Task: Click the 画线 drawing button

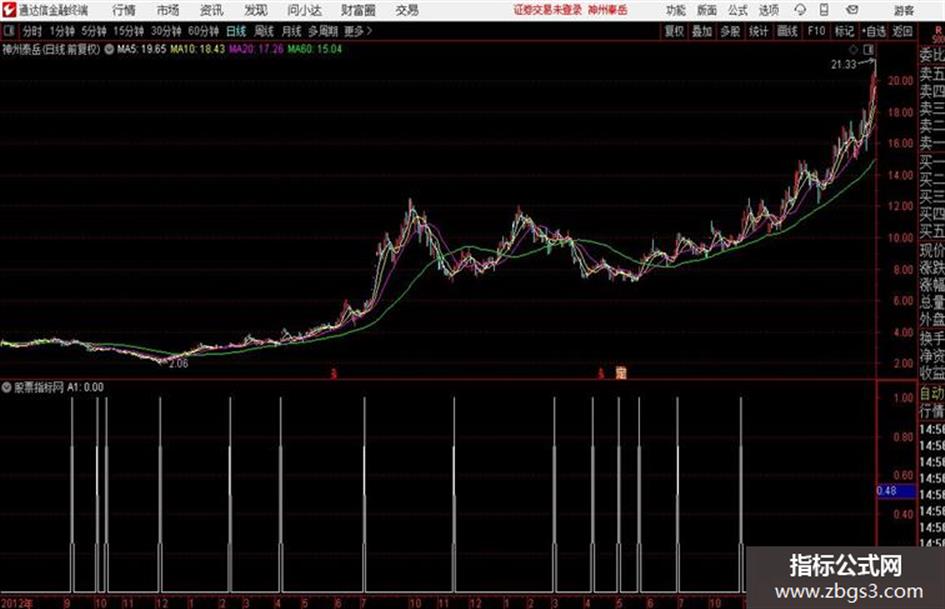Action: tap(787, 31)
